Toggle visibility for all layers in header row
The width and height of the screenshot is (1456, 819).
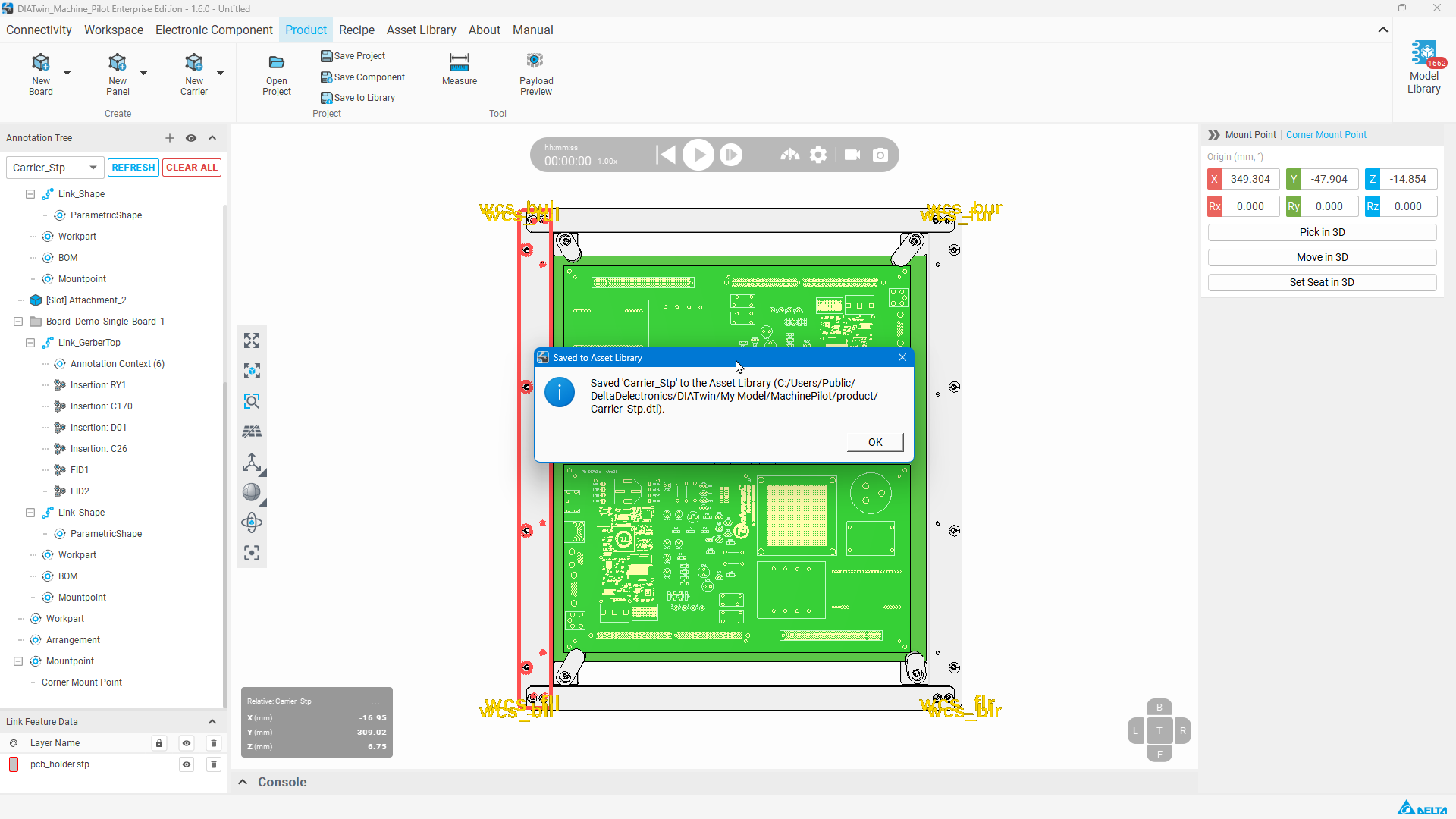point(187,743)
